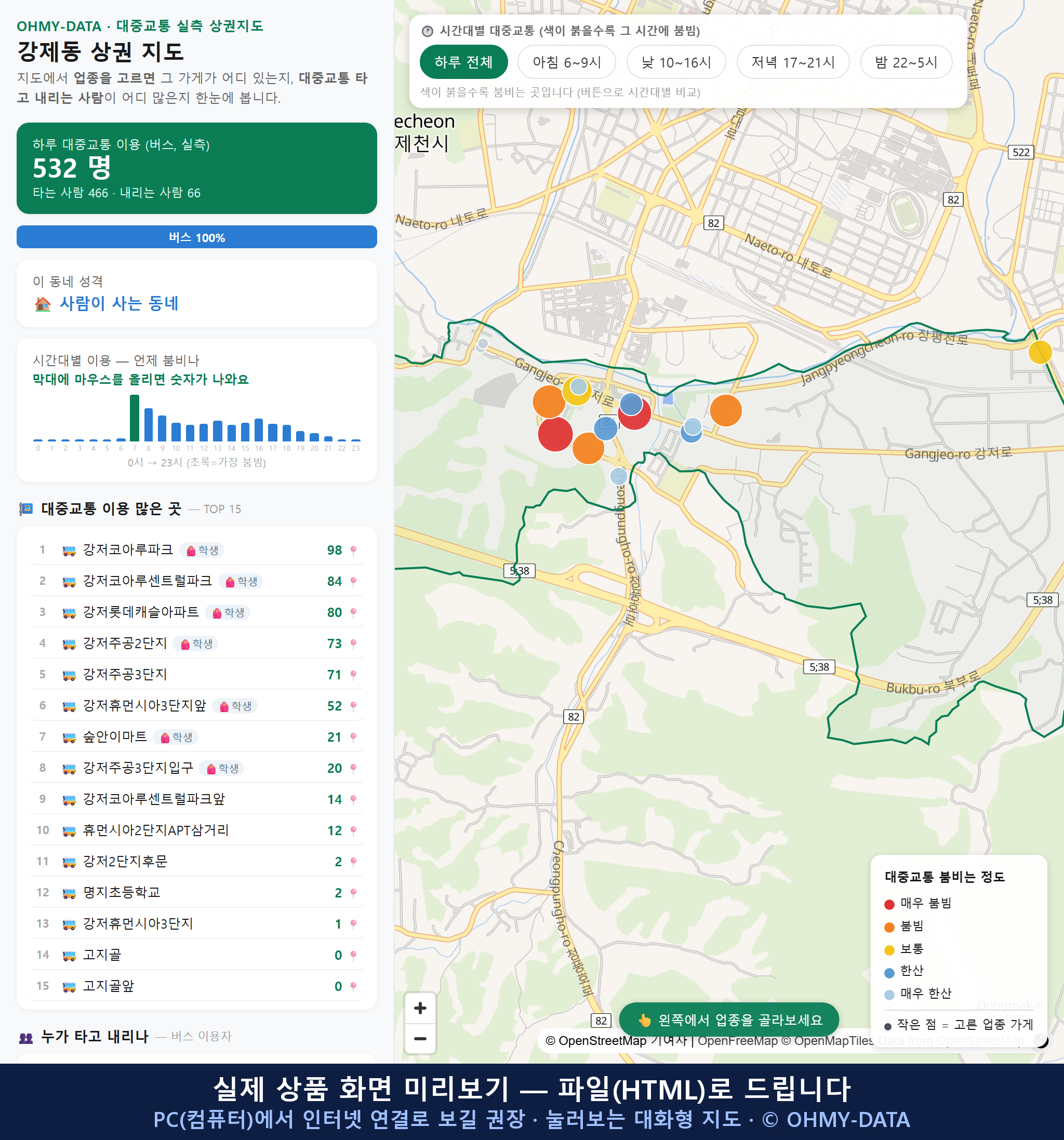
Task: Click the 왼쪽에서 업종을 골라보세요 green banner
Action: (729, 1020)
